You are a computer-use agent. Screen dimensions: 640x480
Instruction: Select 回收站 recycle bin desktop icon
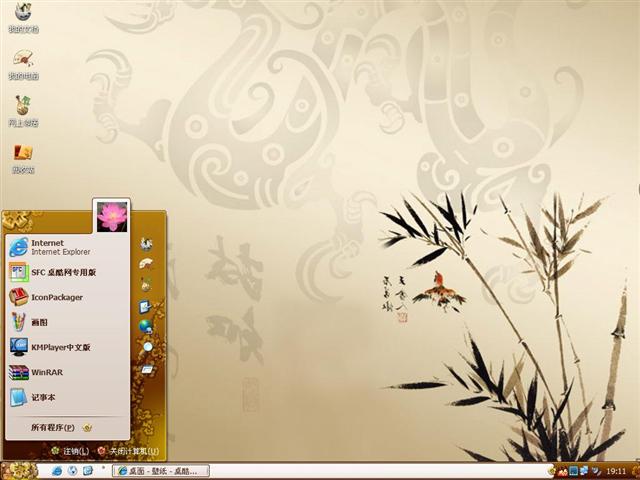23,158
